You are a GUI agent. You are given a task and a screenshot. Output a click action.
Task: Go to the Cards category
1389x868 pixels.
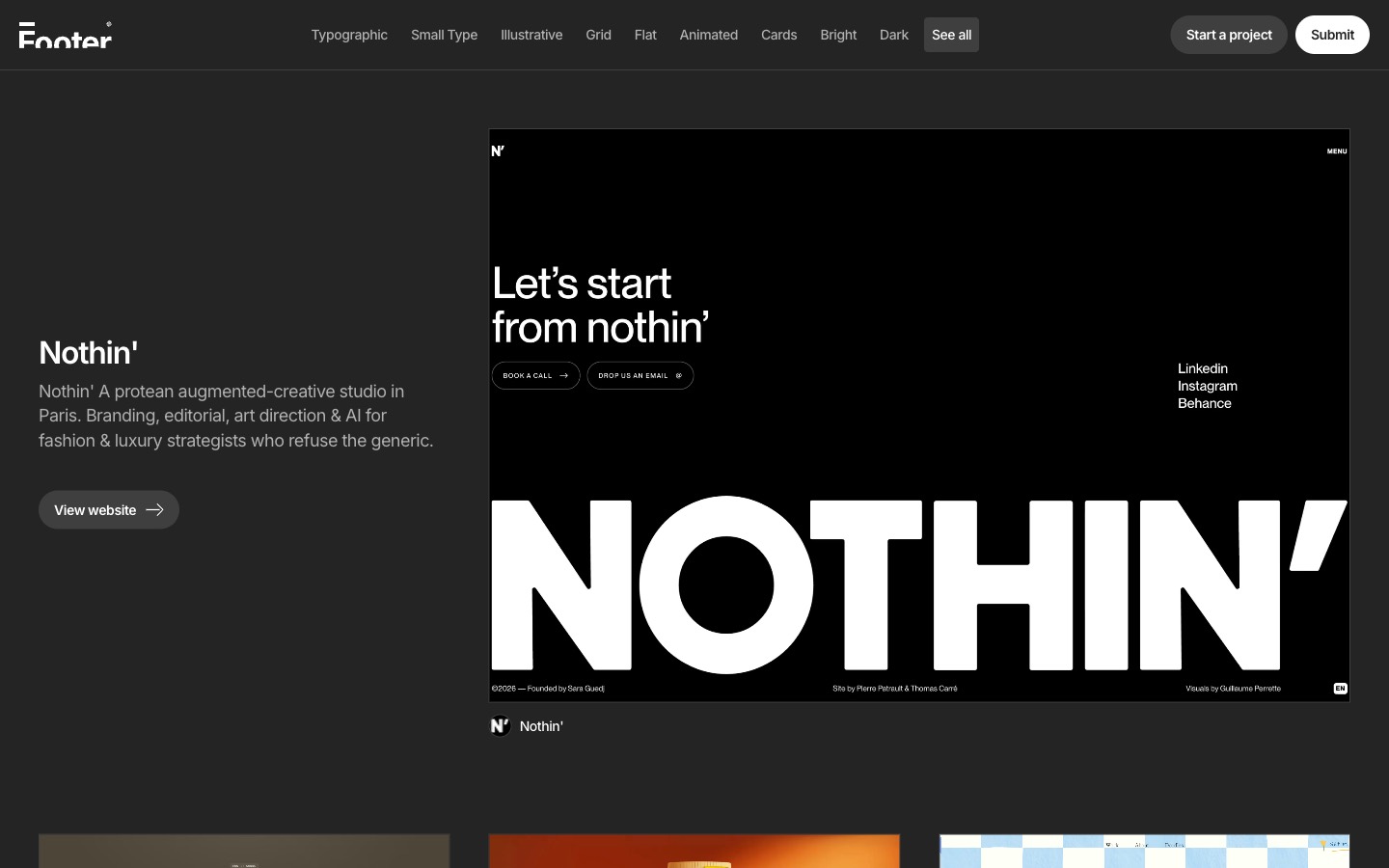[778, 35]
